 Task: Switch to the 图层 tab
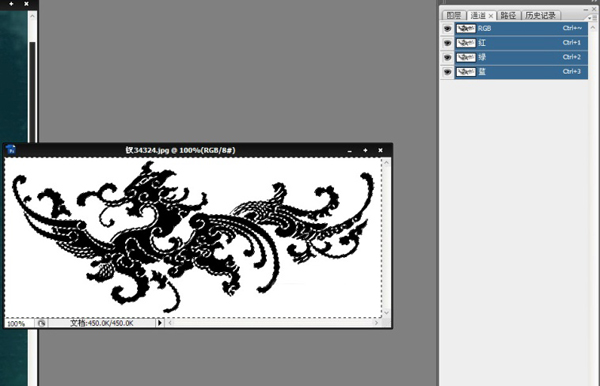(454, 15)
